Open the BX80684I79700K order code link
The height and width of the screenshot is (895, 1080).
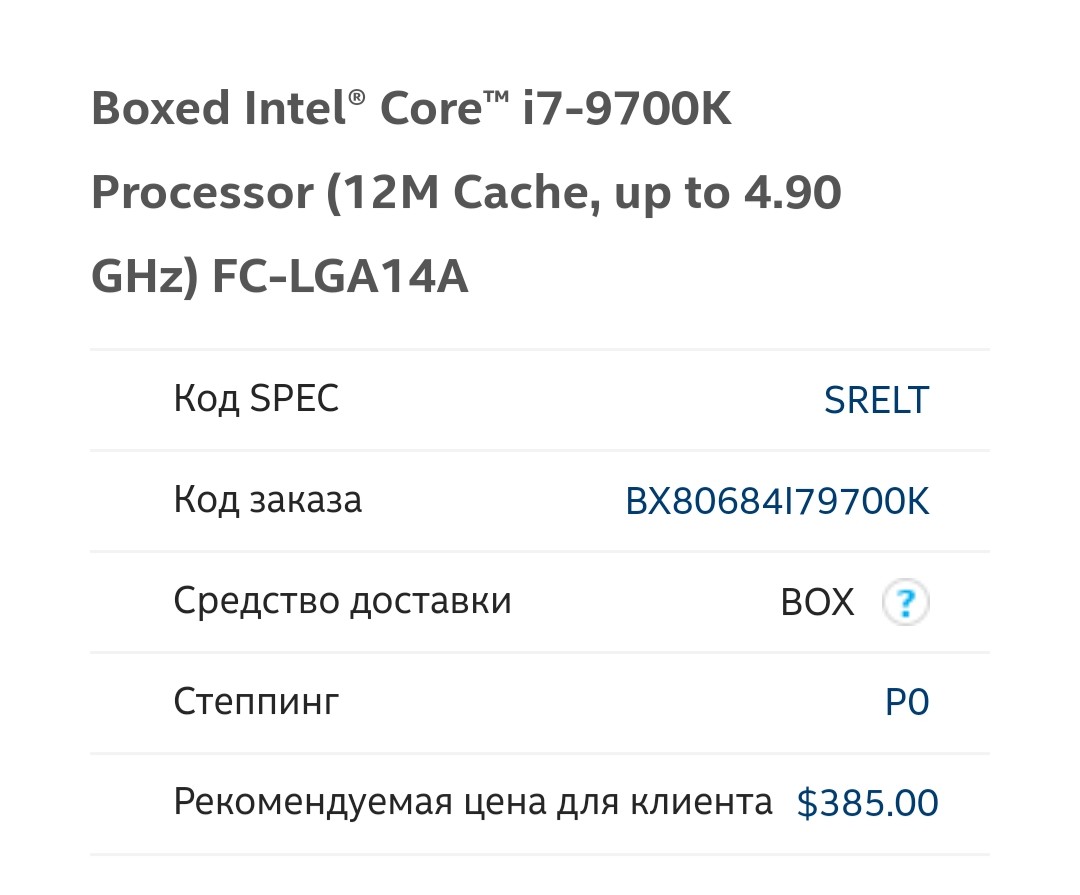777,502
